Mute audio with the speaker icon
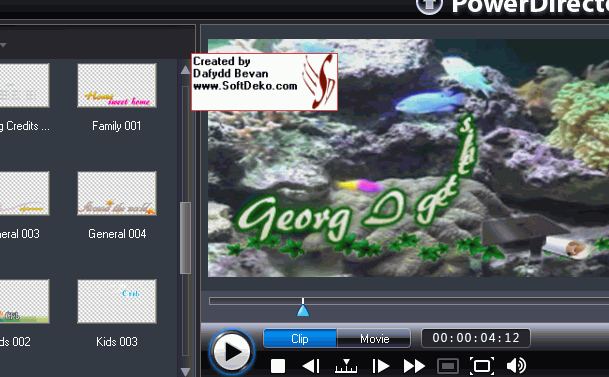The width and height of the screenshot is (609, 377). coord(517,366)
